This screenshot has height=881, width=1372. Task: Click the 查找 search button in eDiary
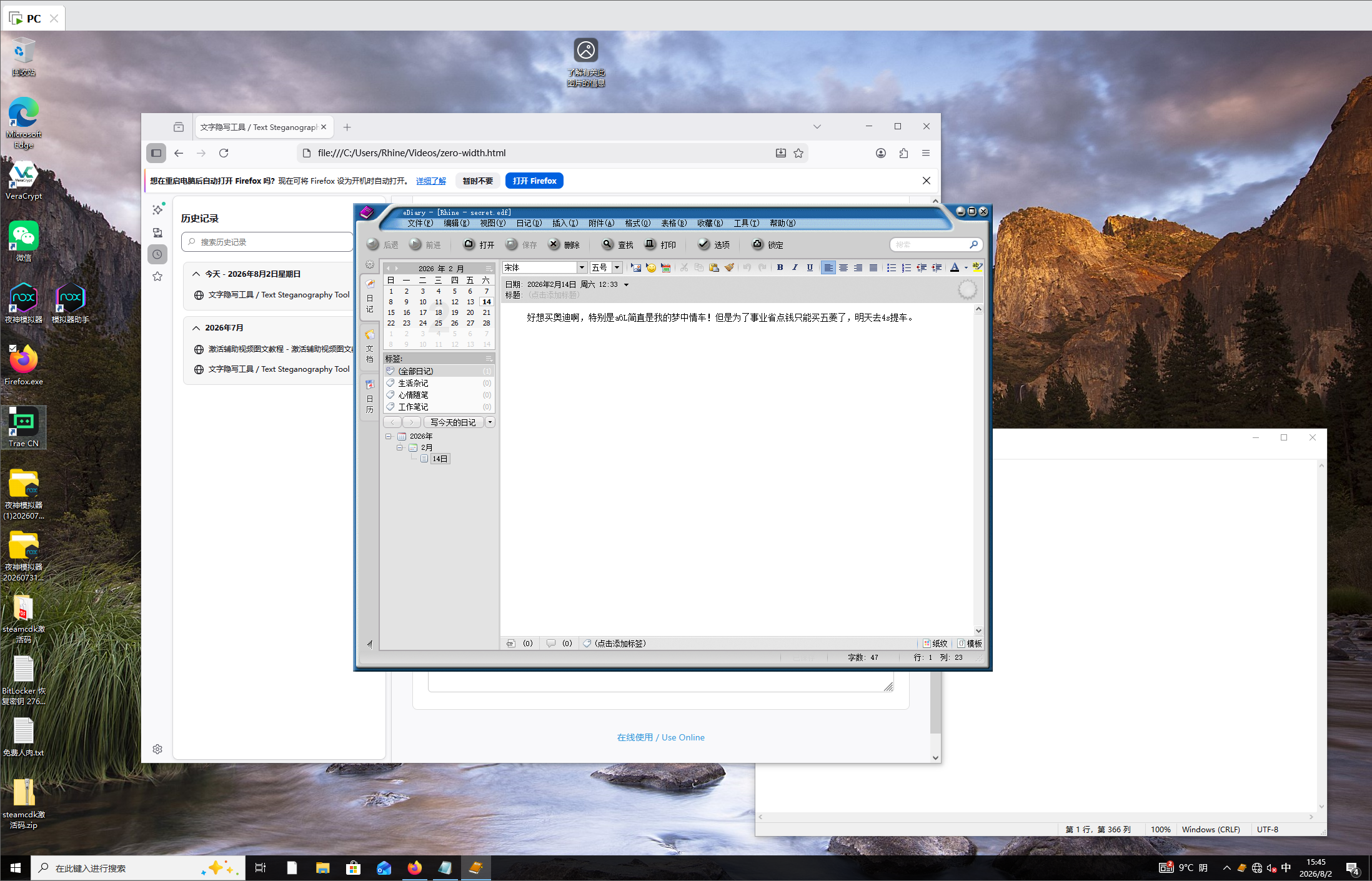tap(617, 244)
